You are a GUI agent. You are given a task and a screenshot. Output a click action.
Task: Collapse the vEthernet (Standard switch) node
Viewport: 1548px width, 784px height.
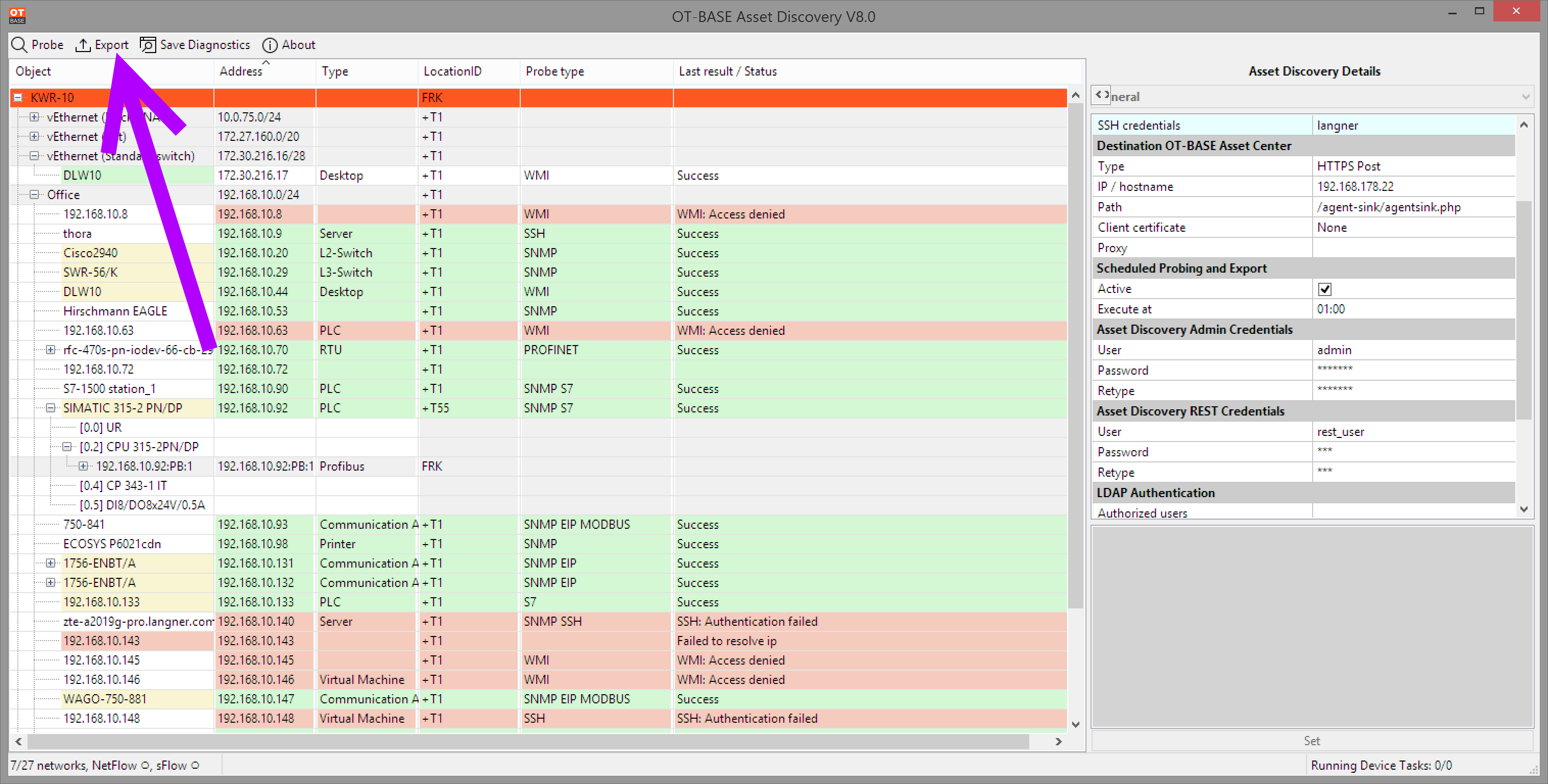(34, 156)
